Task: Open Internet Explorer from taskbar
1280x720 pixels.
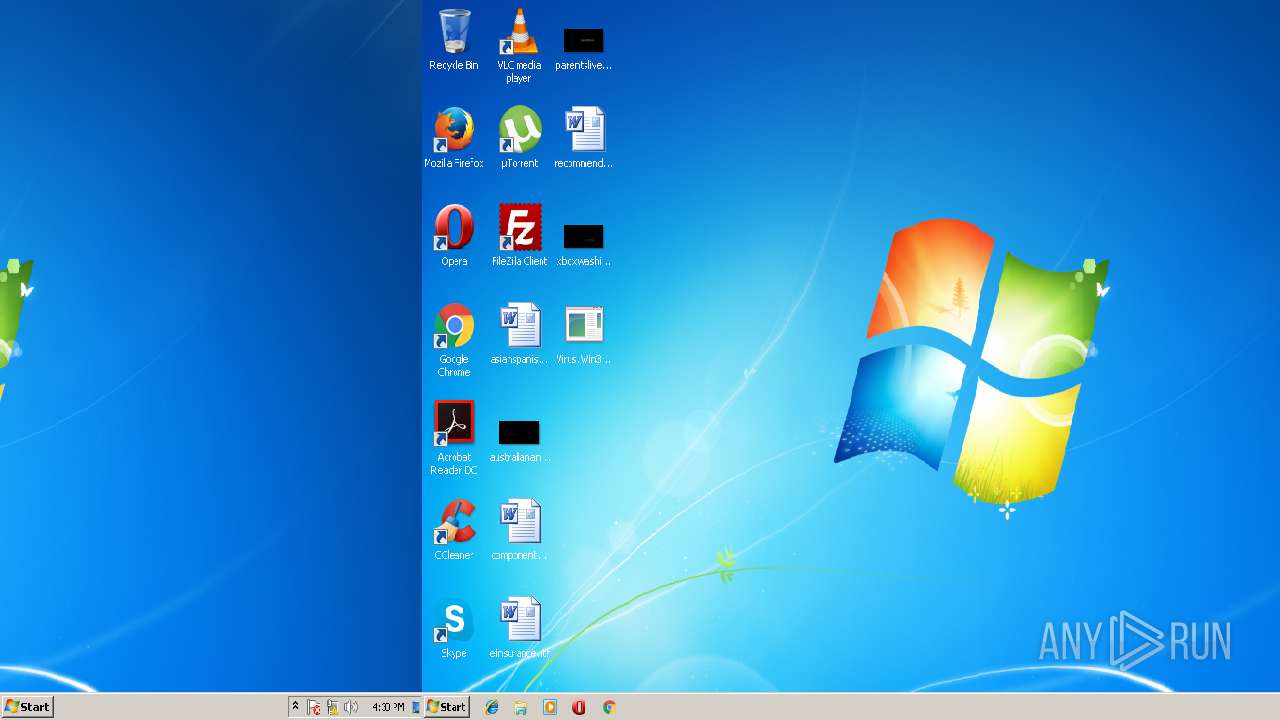Action: click(491, 707)
